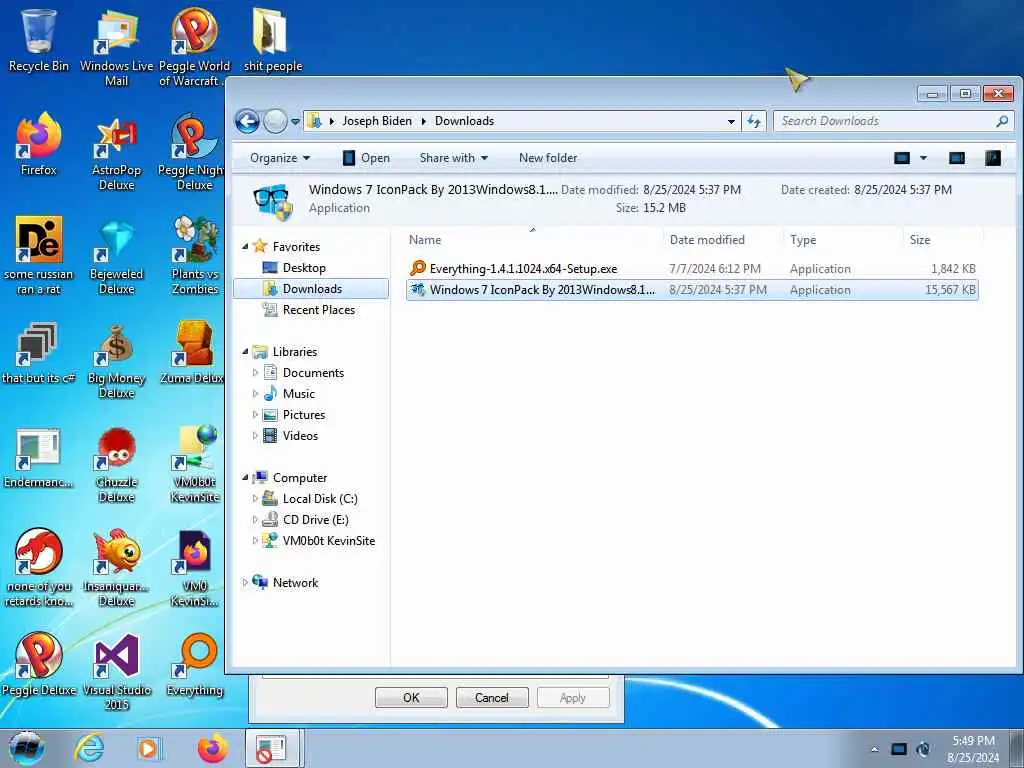Open the recent pages dropdown arrow

[x=295, y=121]
